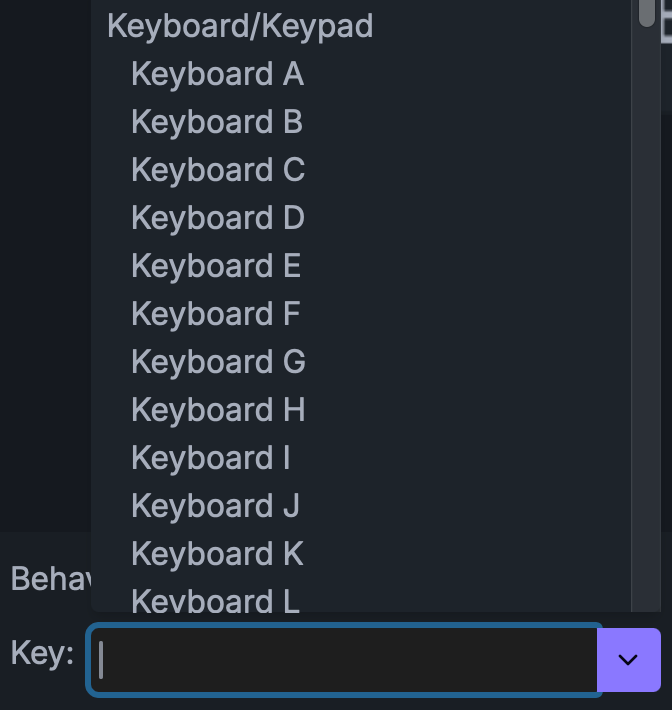Choose Keyboard K from the dropdown

[x=217, y=554]
